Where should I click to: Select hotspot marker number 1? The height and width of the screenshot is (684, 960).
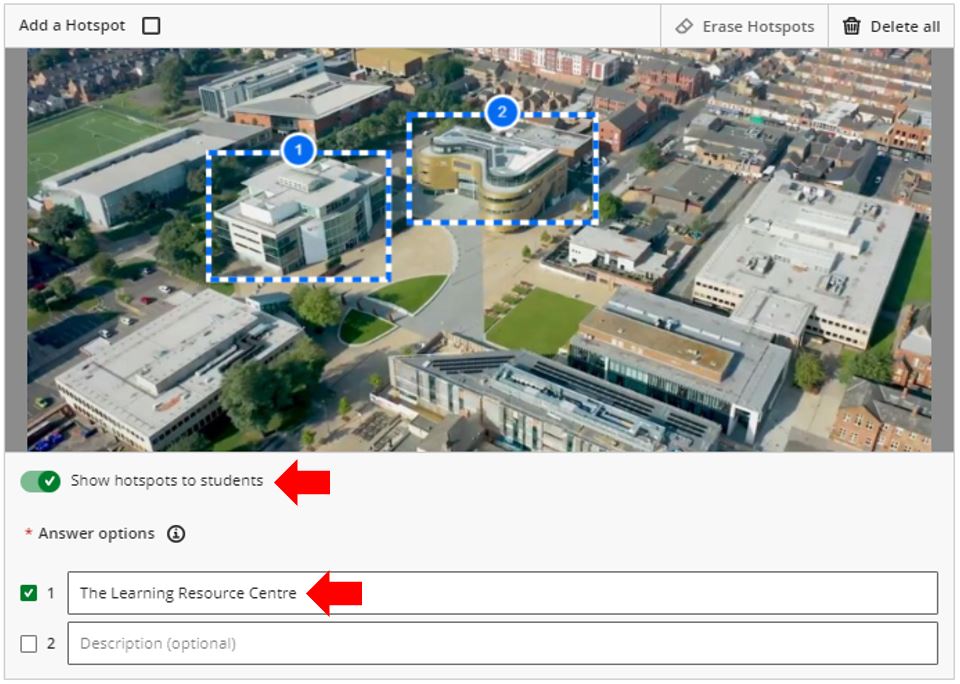(299, 150)
